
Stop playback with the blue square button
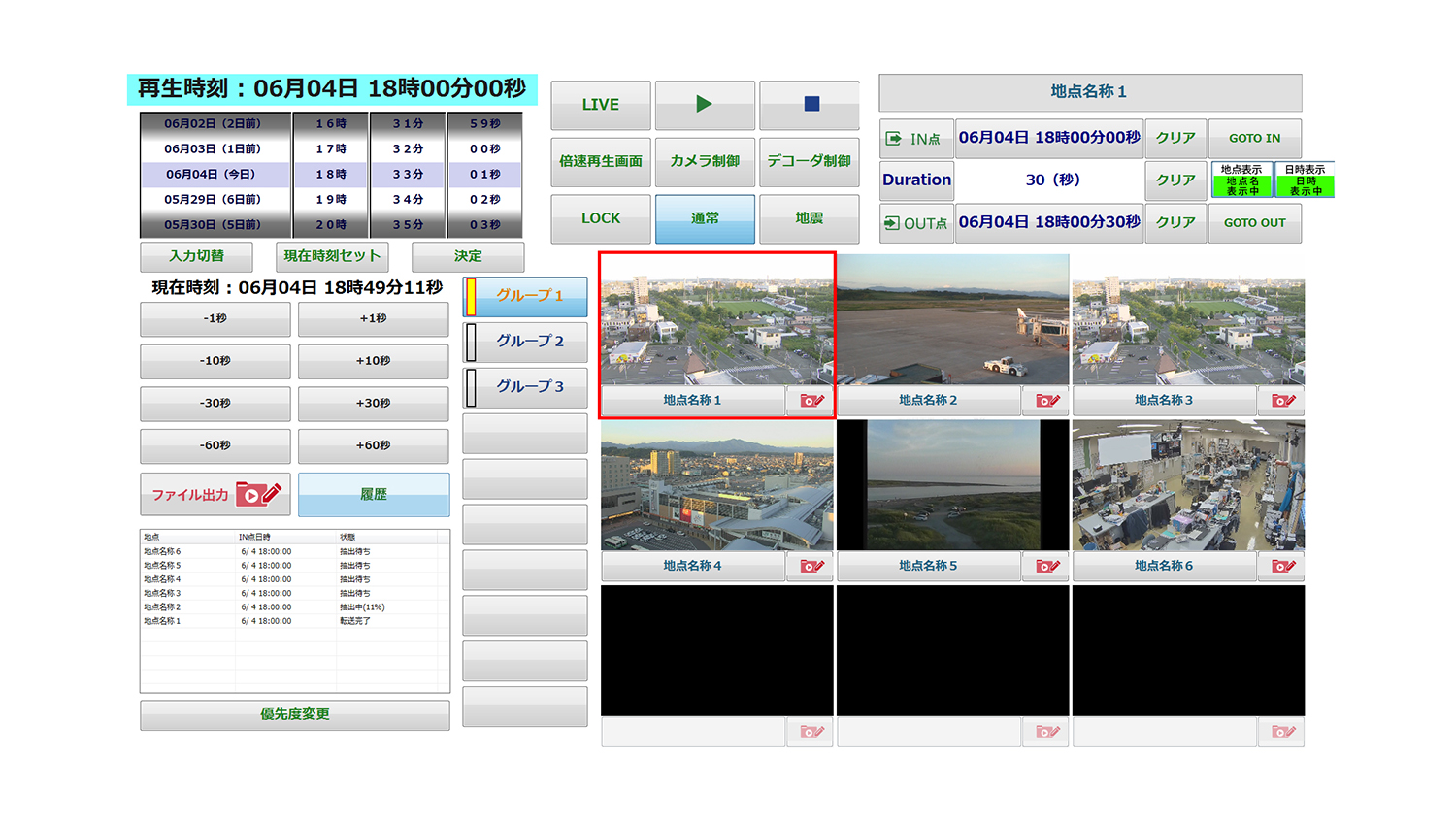point(810,105)
